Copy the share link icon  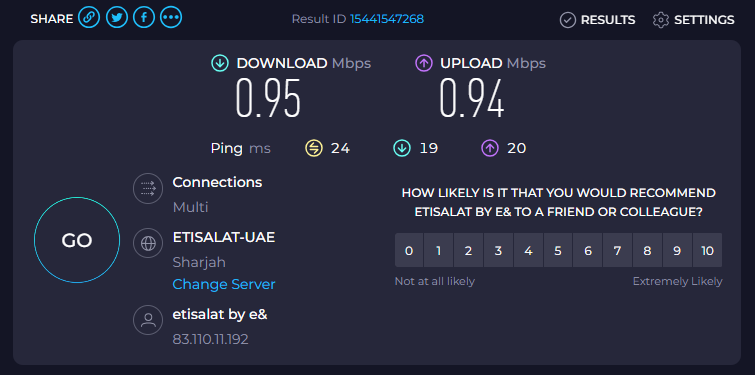point(89,18)
